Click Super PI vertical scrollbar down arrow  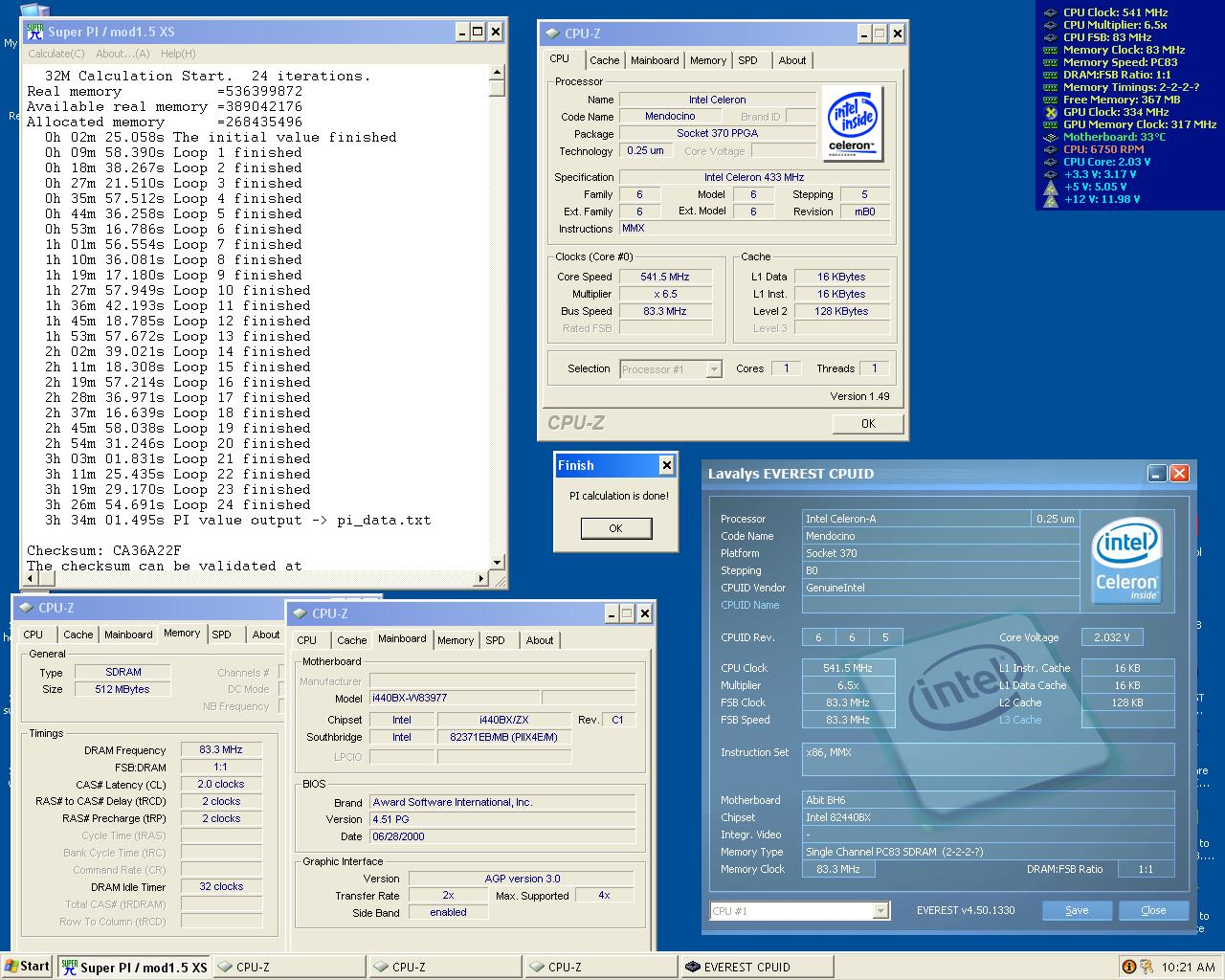click(497, 562)
